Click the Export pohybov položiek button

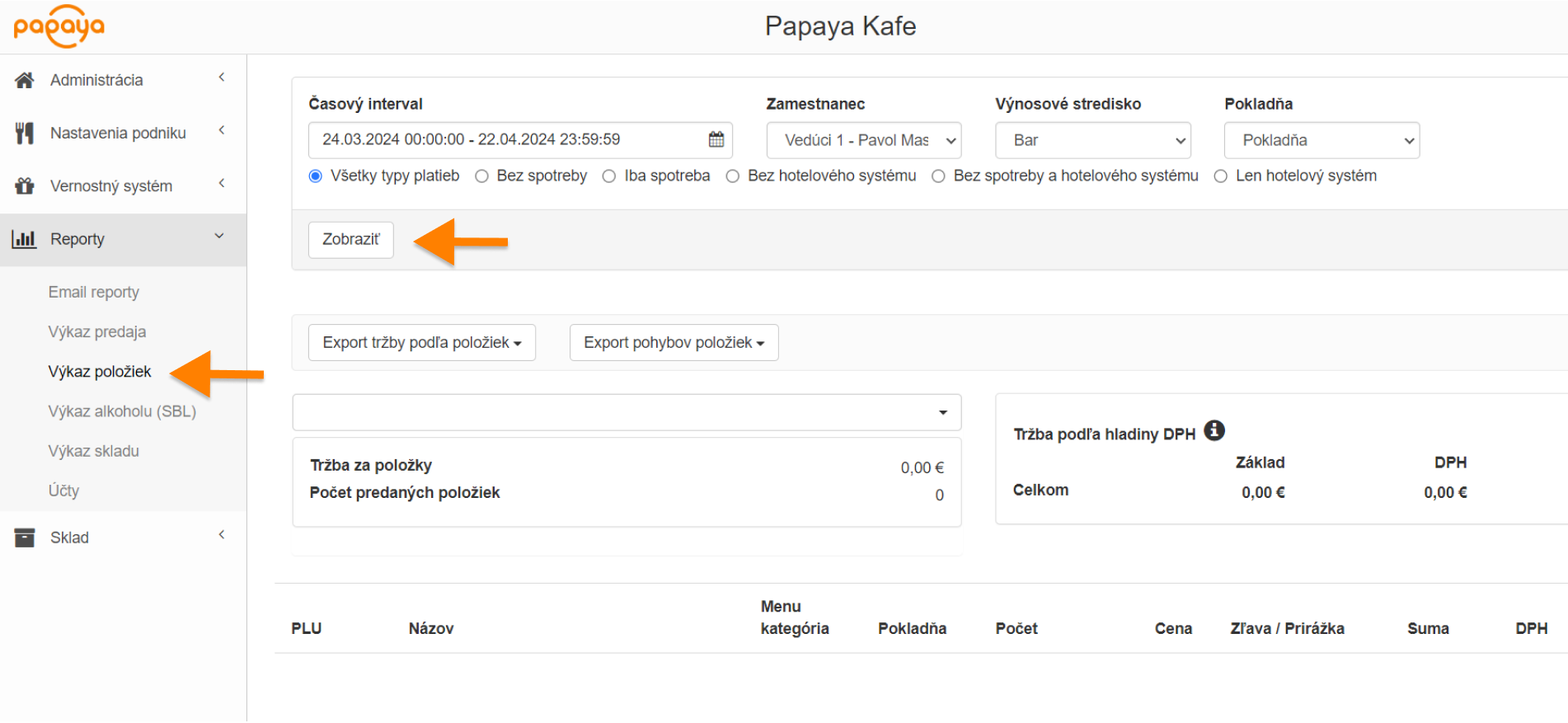(x=674, y=342)
